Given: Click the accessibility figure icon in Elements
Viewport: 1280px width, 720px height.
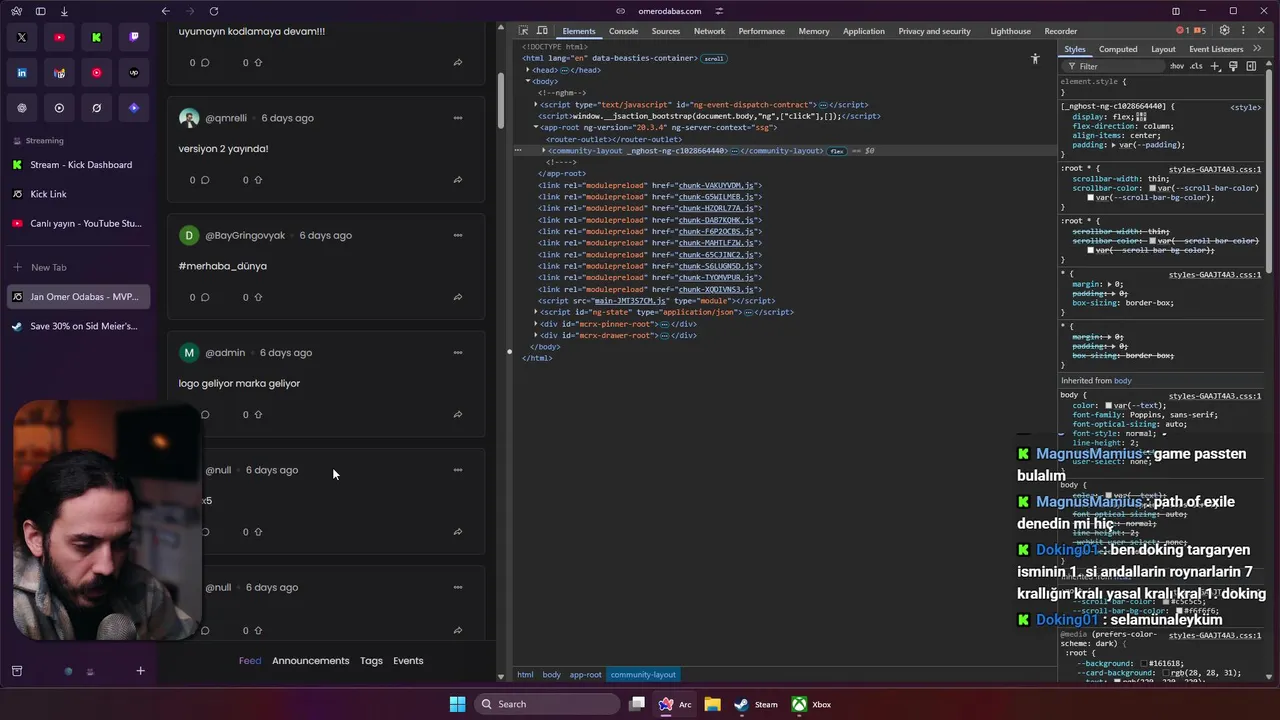Looking at the screenshot, I should click(x=1035, y=59).
